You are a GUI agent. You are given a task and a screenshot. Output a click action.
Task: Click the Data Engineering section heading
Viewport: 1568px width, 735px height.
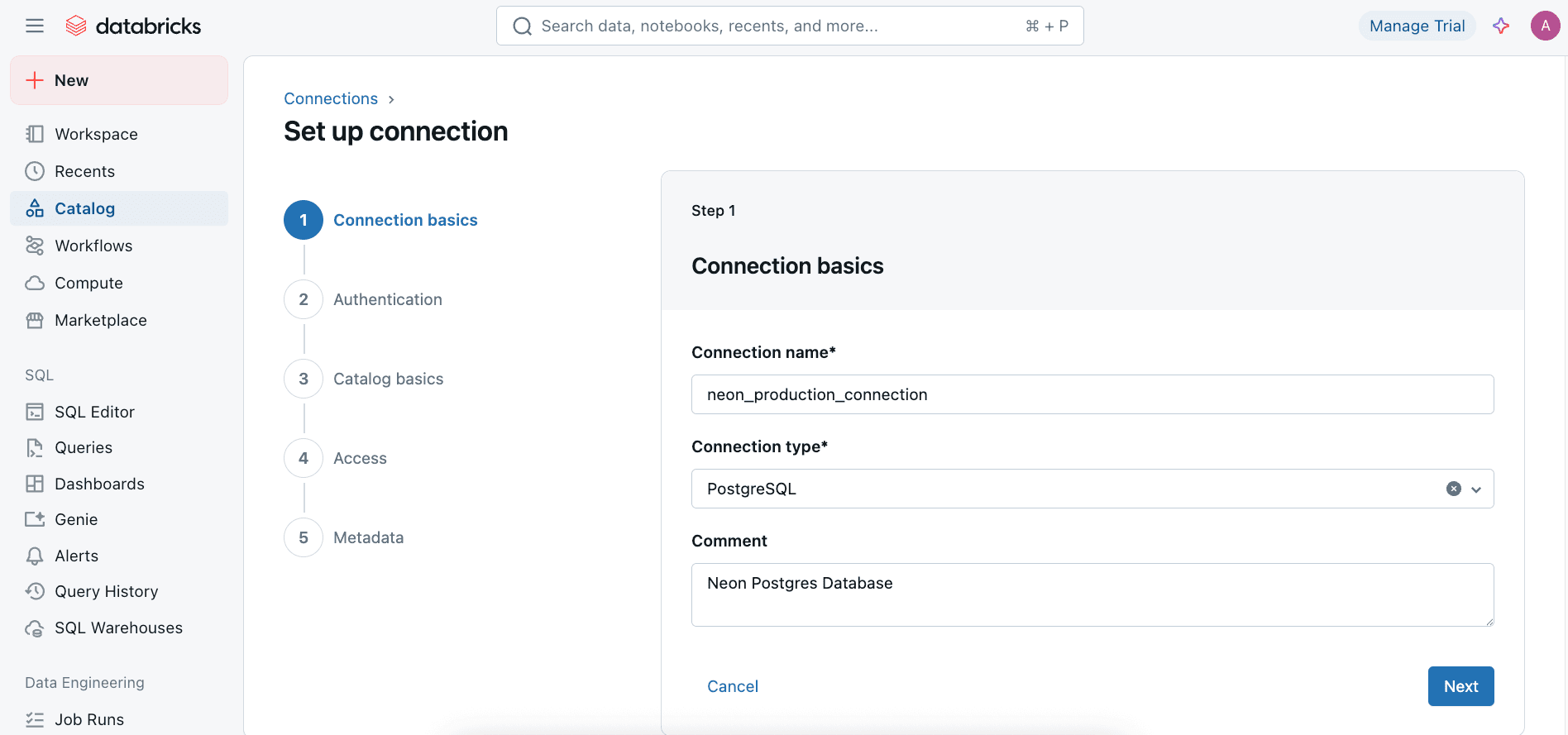click(x=84, y=682)
